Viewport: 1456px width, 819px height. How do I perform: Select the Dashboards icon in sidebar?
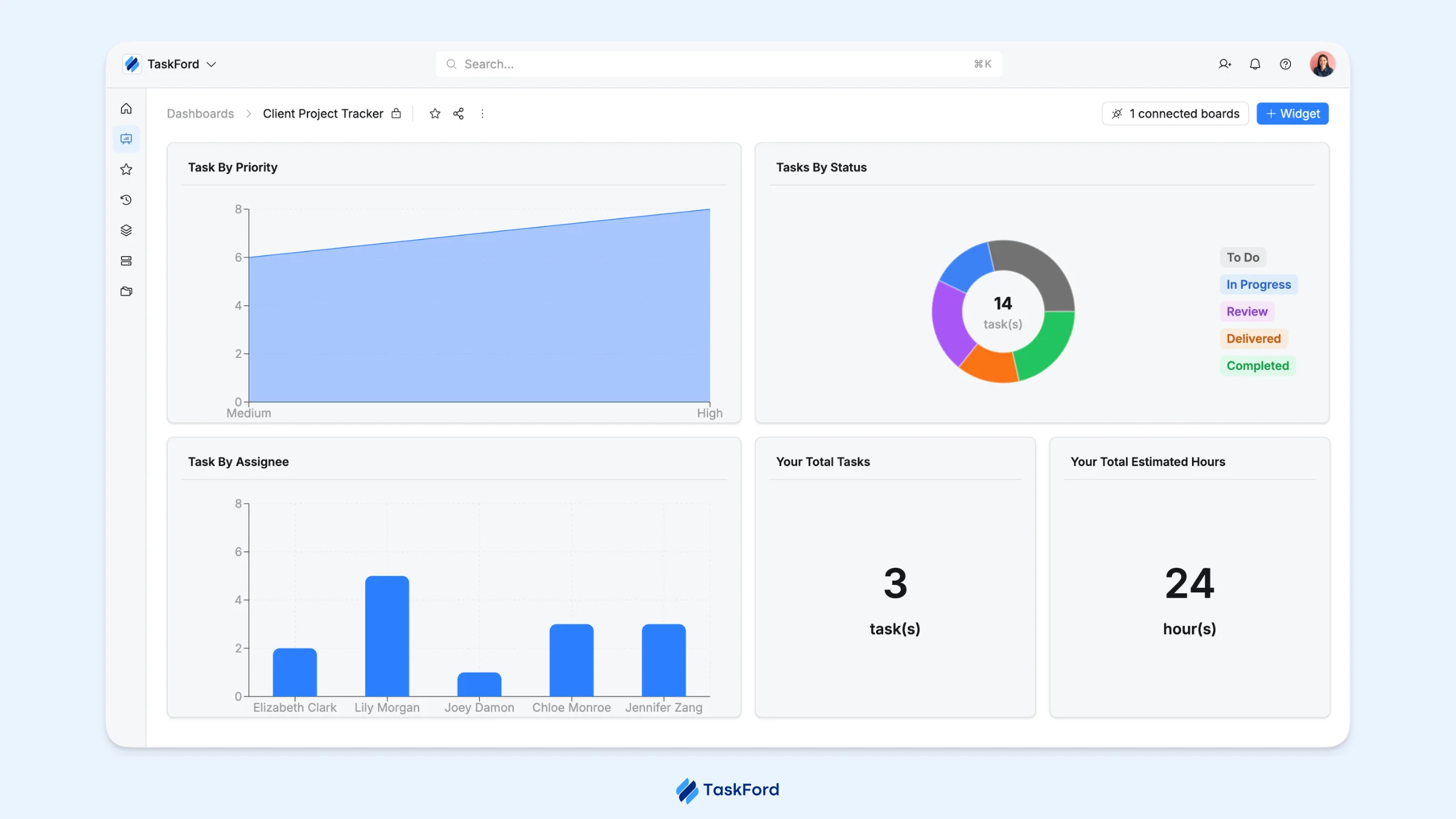click(x=126, y=139)
